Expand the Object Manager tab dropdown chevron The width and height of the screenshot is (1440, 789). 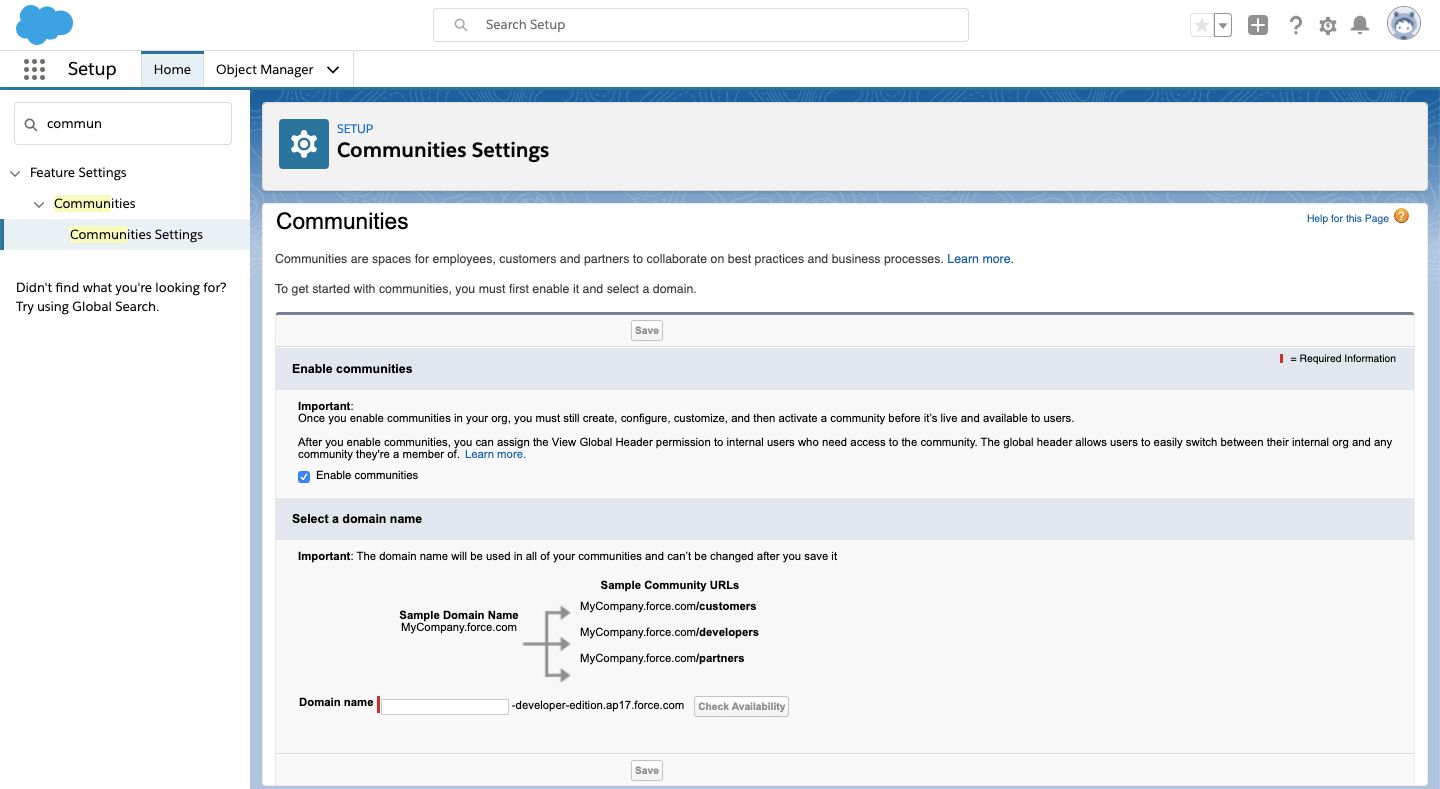coord(333,70)
